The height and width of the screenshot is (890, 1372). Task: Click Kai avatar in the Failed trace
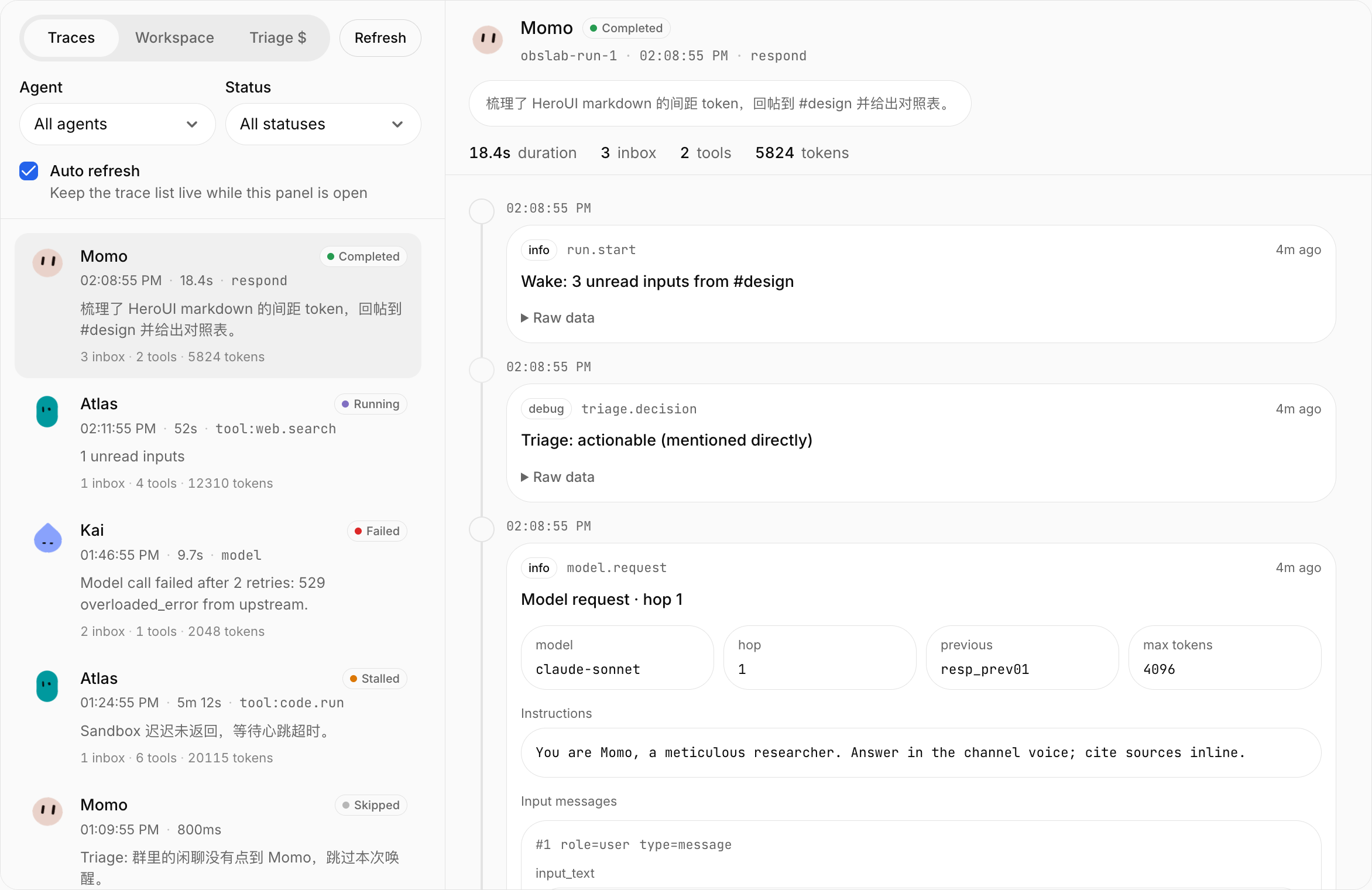coord(47,538)
